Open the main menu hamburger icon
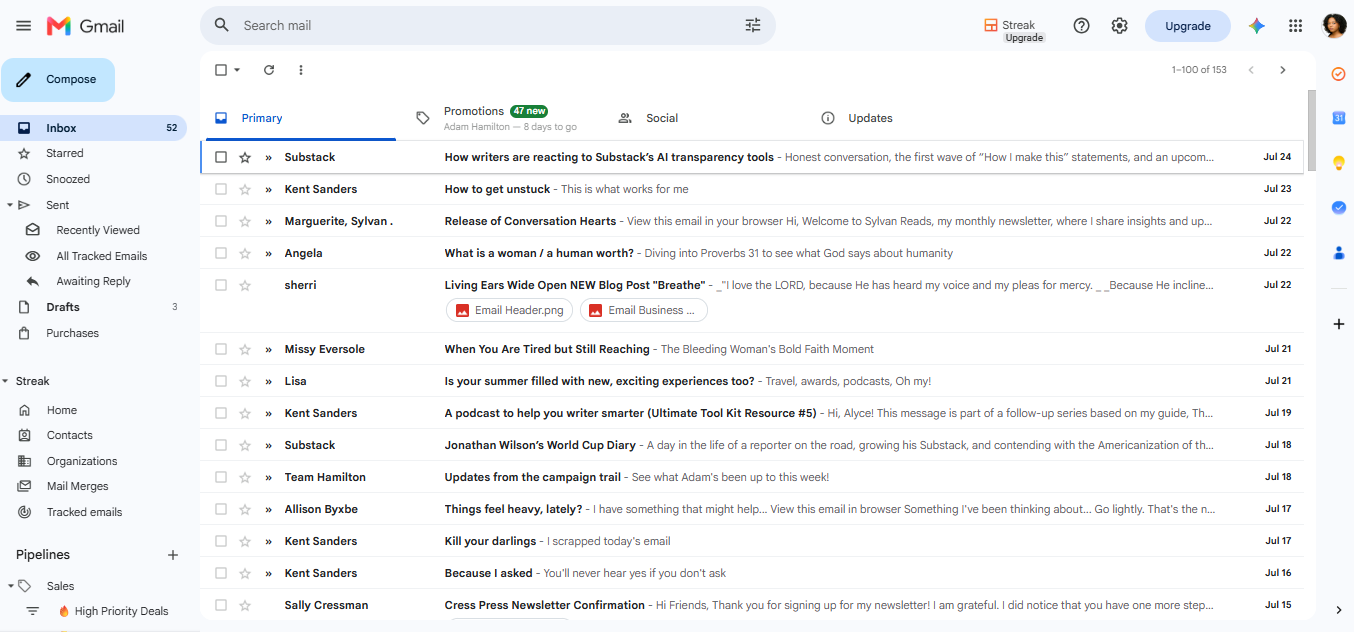This screenshot has width=1354, height=632. (23, 26)
